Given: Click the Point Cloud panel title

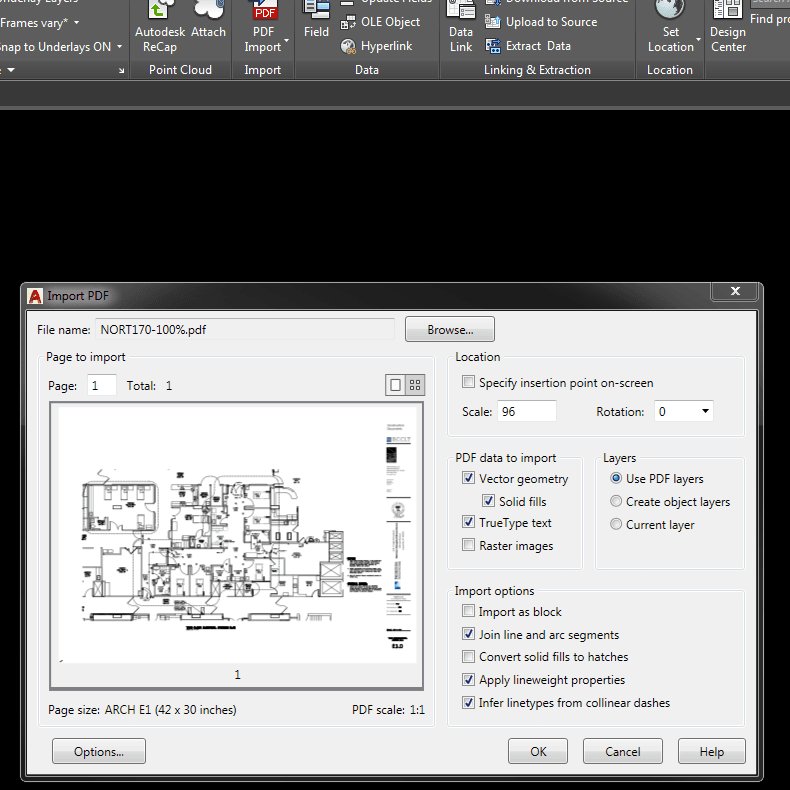Looking at the screenshot, I should coord(180,70).
